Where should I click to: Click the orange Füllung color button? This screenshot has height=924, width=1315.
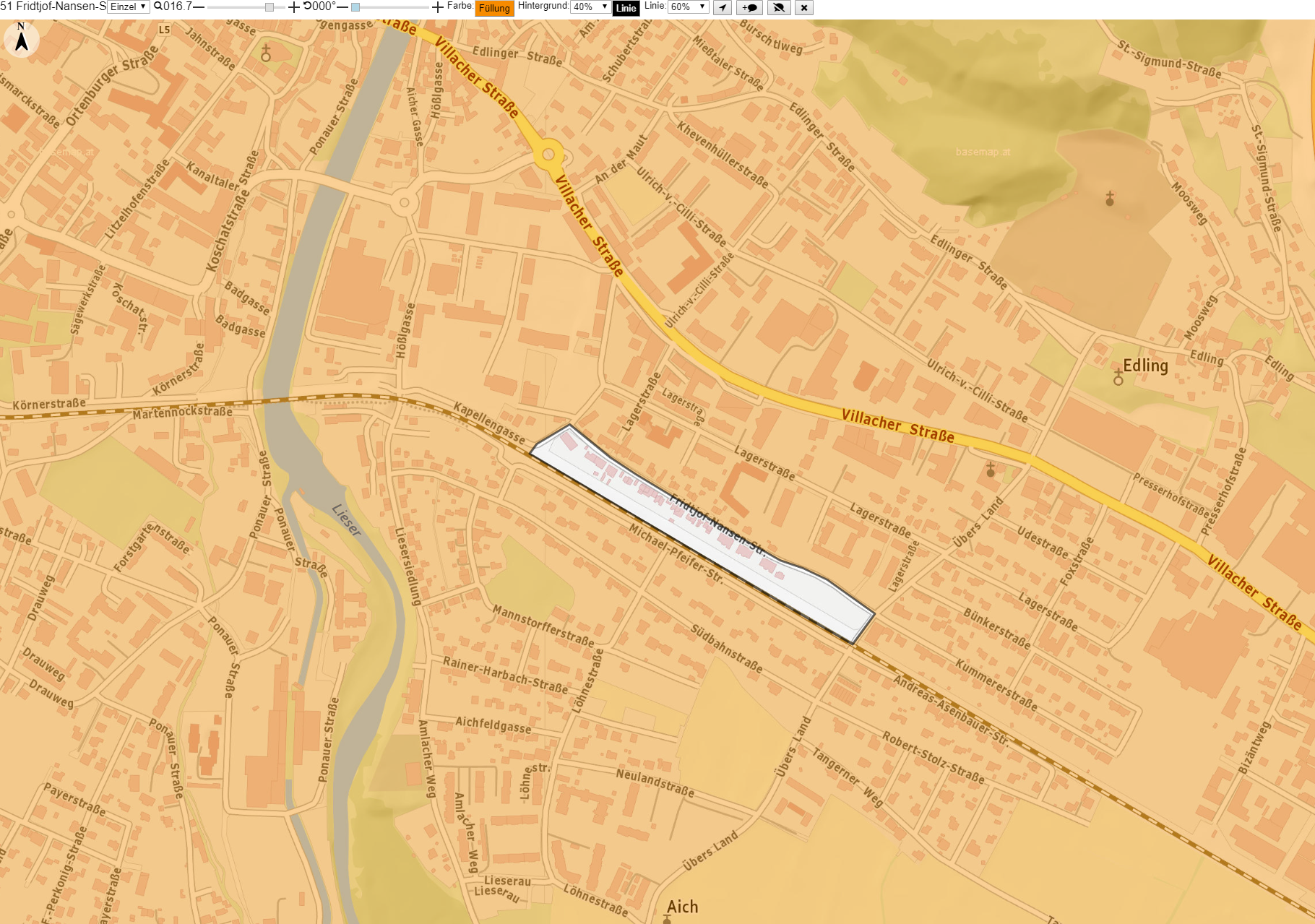[x=494, y=8]
